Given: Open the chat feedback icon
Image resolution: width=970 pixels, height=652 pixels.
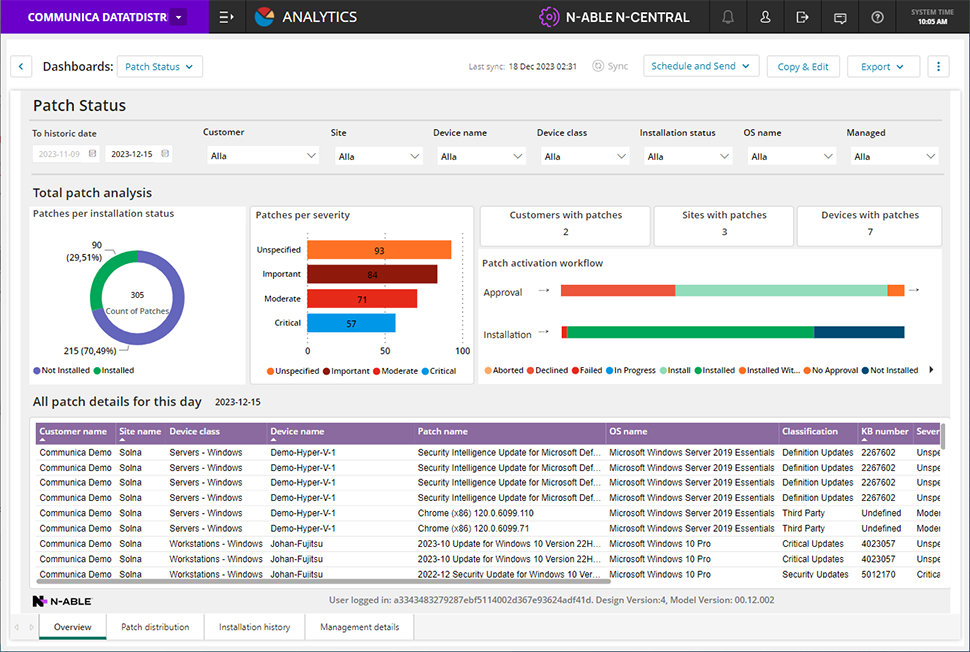Looking at the screenshot, I should 840,17.
